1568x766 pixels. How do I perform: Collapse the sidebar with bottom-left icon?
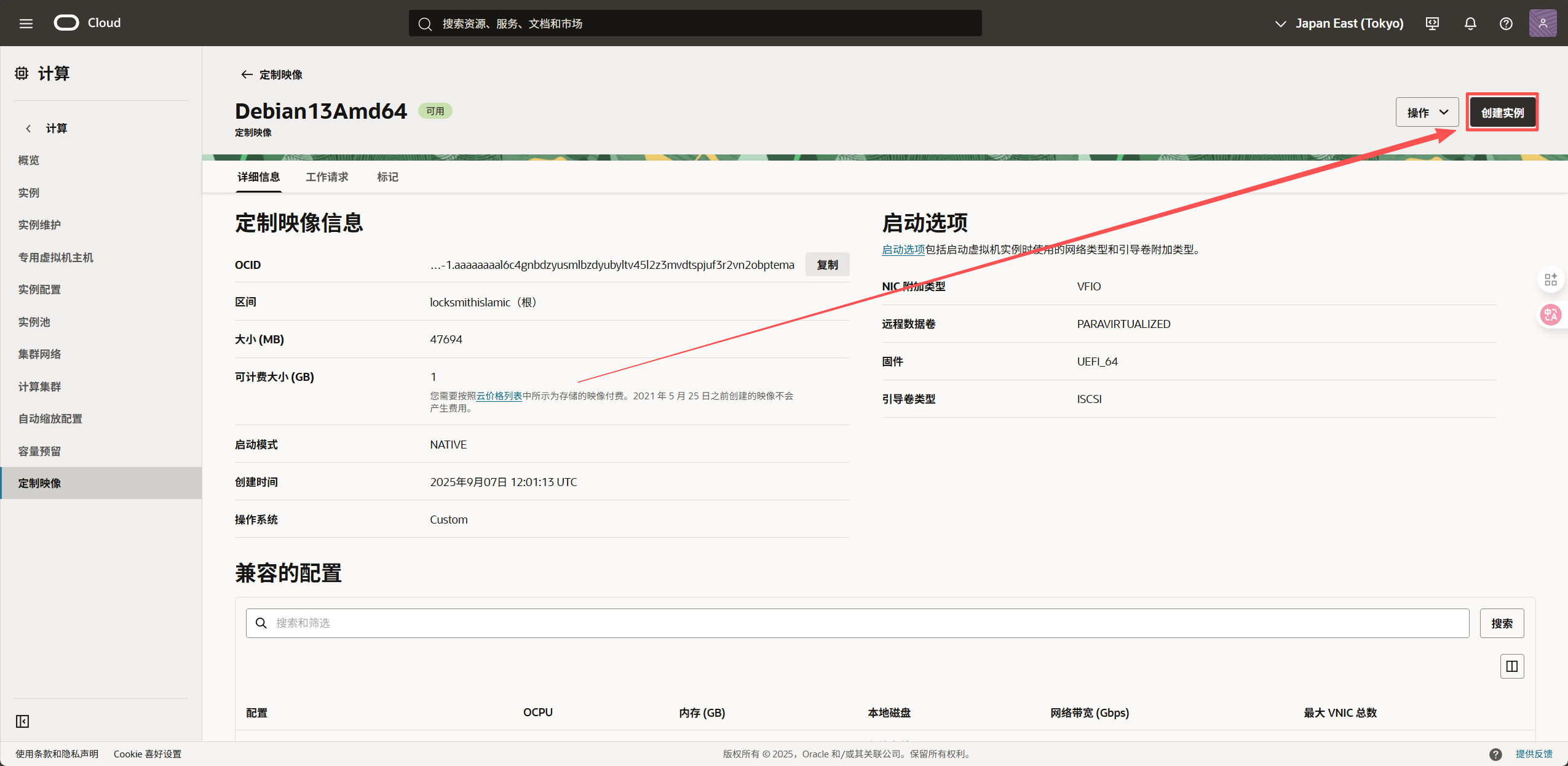(23, 721)
